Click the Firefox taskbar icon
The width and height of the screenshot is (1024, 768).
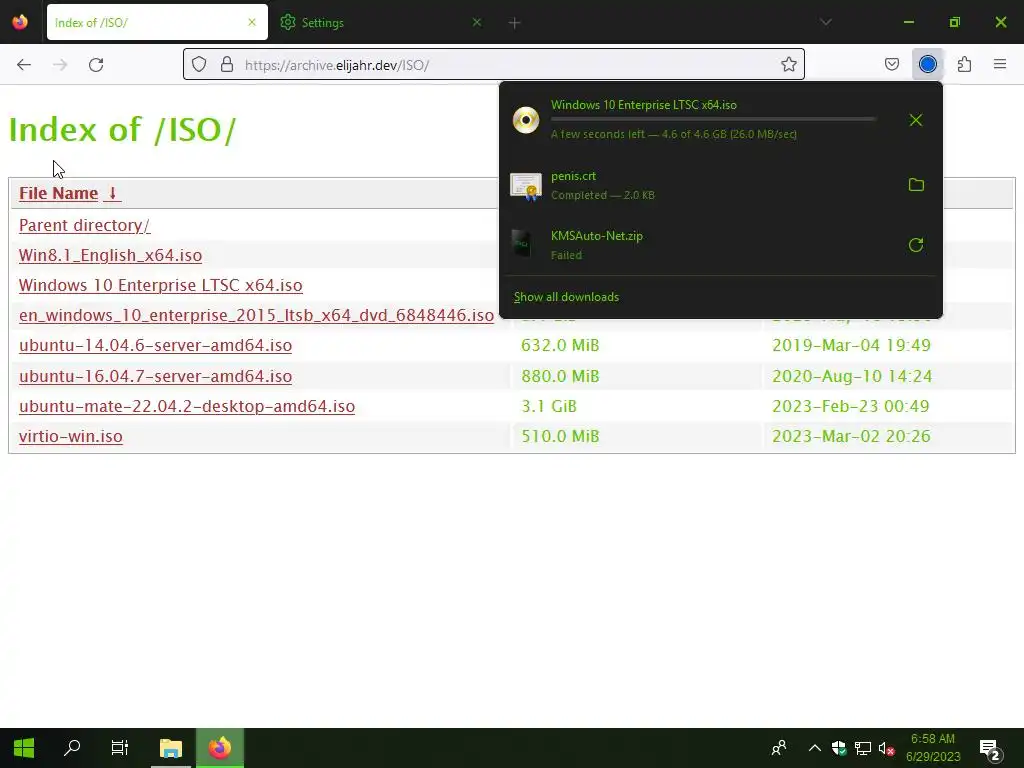pyautogui.click(x=220, y=748)
